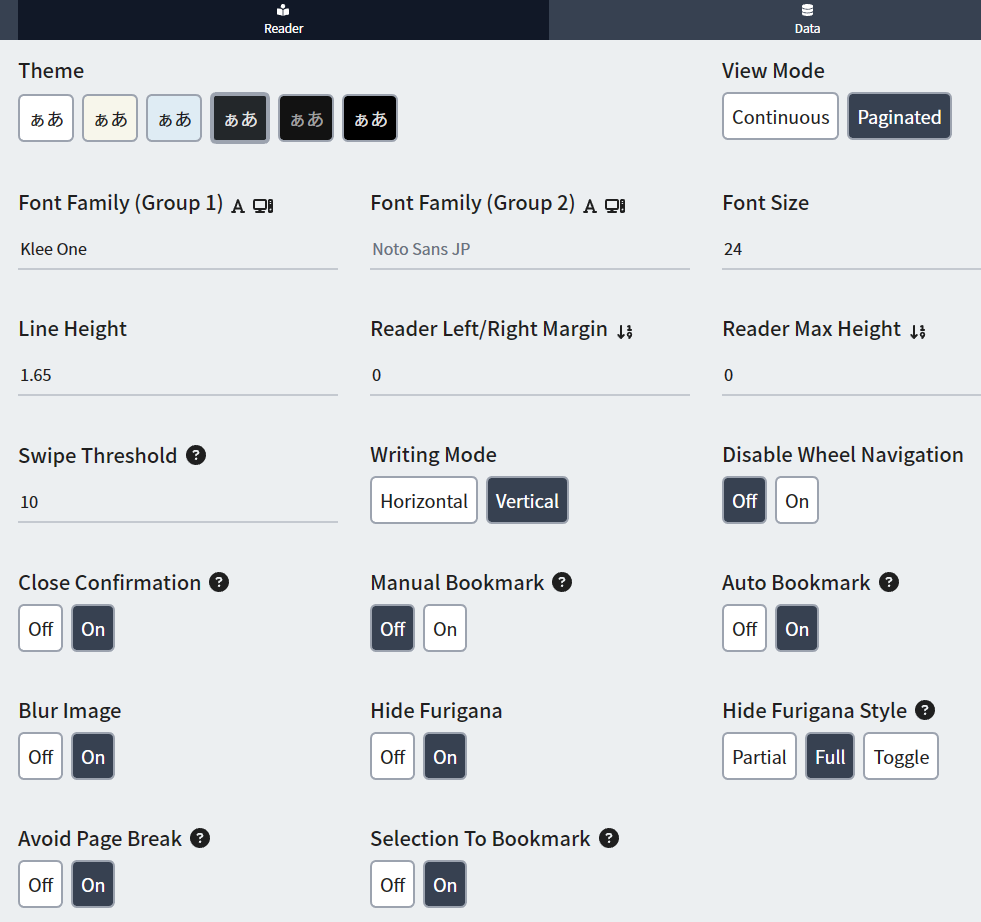The image size is (981, 922).
Task: Click the Line Height input field
Action: click(178, 376)
